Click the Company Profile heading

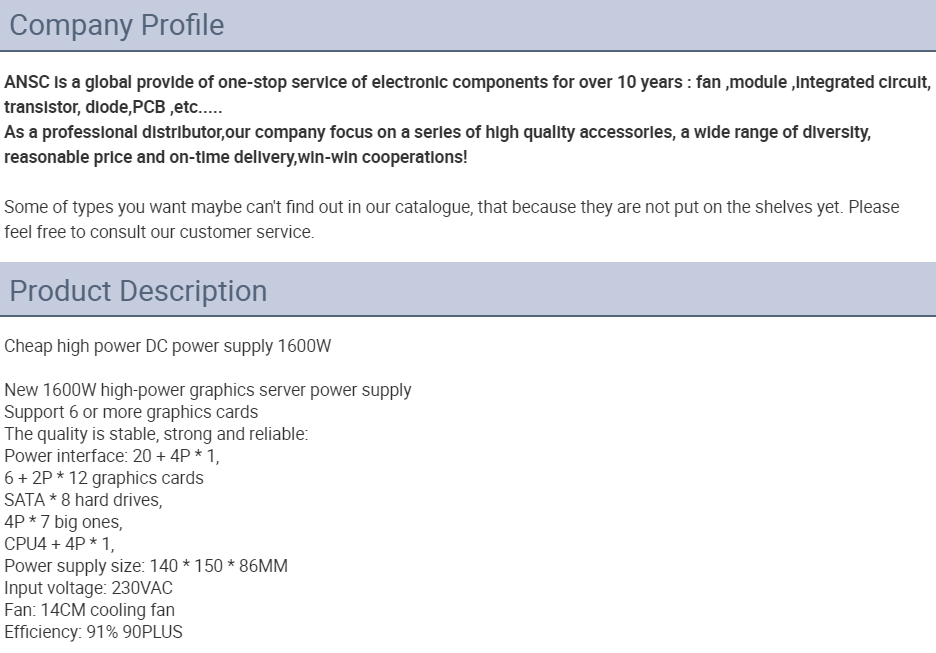point(117,25)
